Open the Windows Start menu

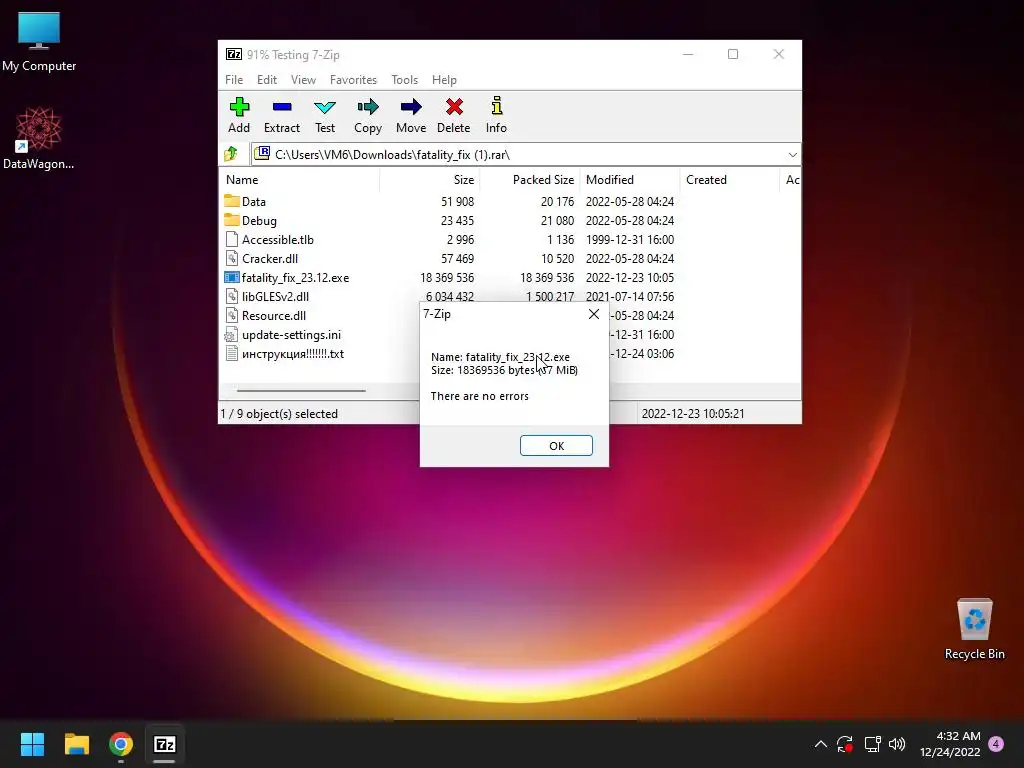[x=32, y=744]
